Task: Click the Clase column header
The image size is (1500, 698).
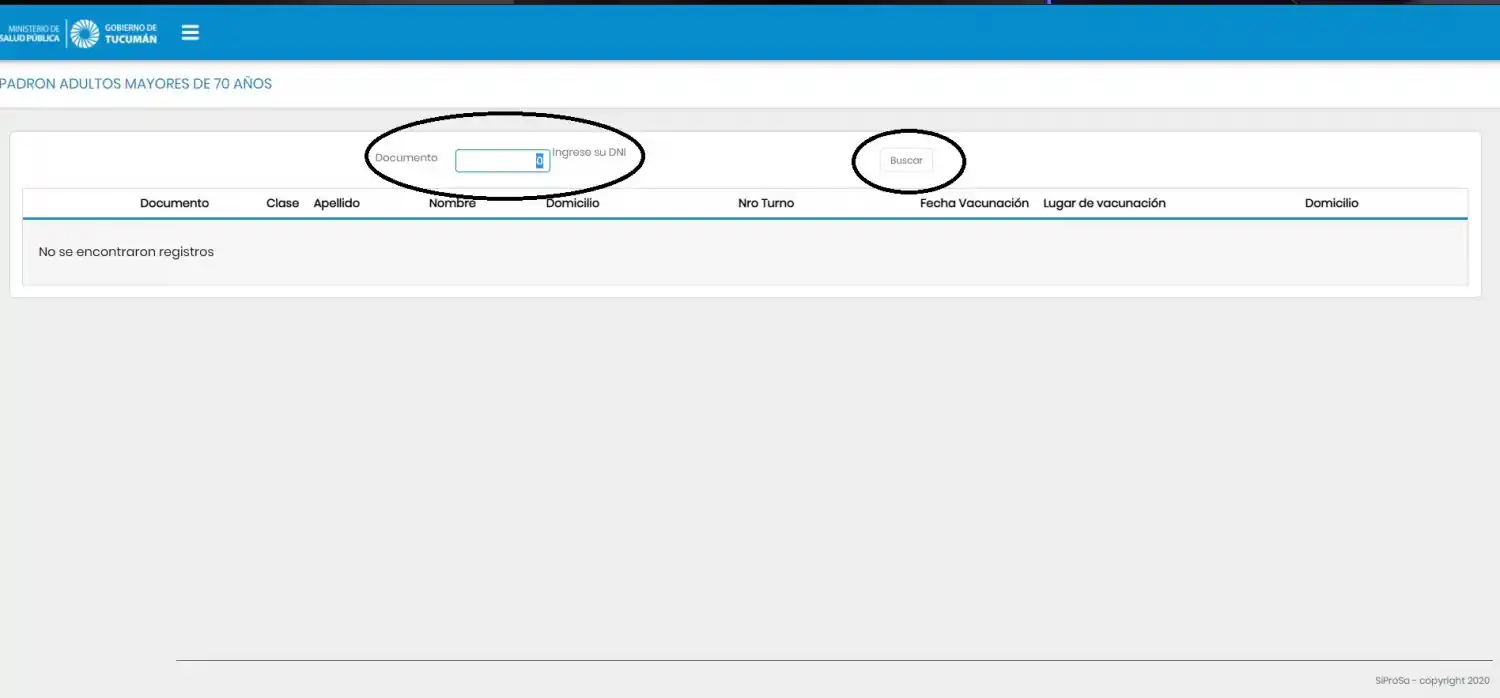Action: [x=282, y=203]
